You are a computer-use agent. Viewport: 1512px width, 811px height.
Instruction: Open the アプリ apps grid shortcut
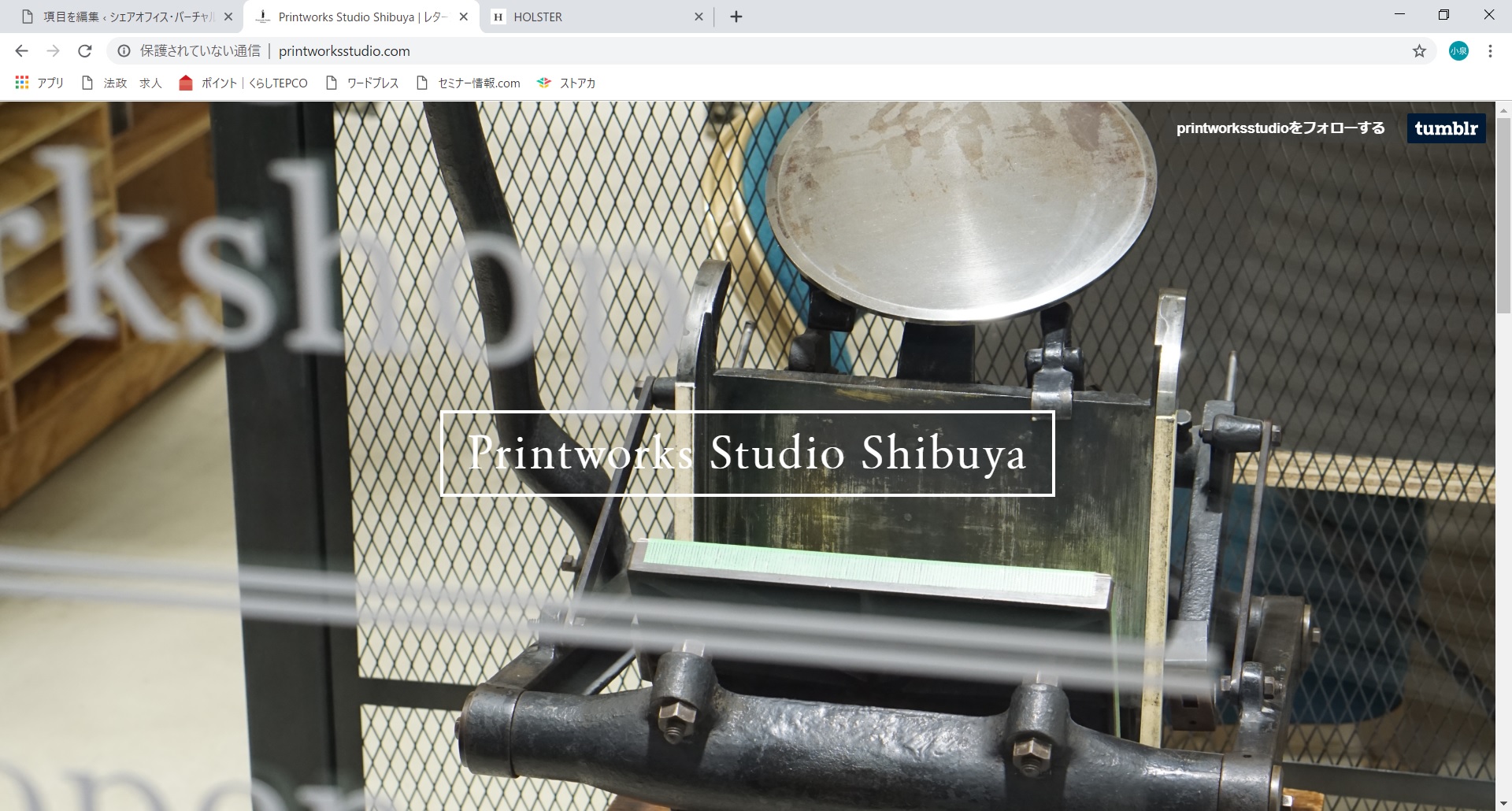click(x=39, y=83)
